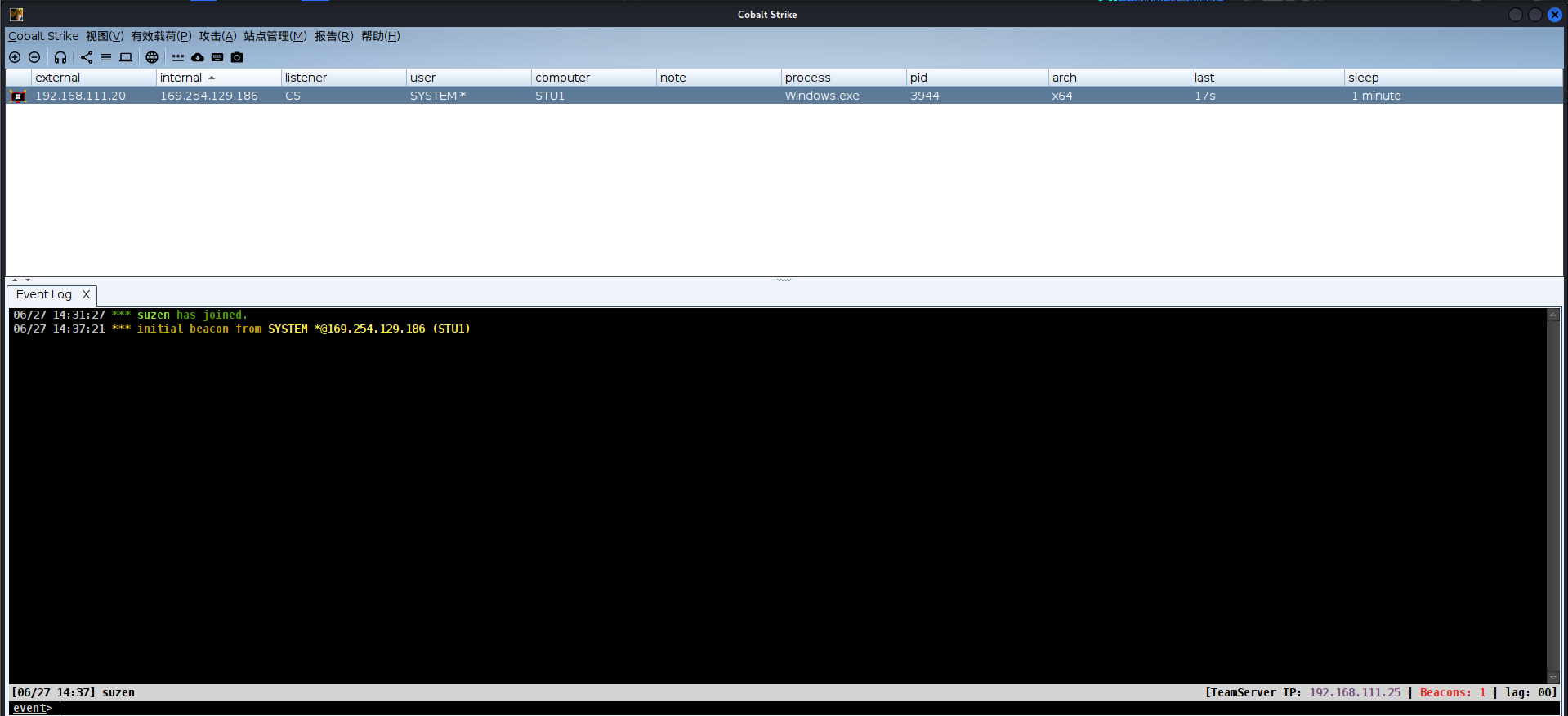The height and width of the screenshot is (716, 1568).
Task: Open the 有效载荷(P) menu
Action: pos(161,36)
